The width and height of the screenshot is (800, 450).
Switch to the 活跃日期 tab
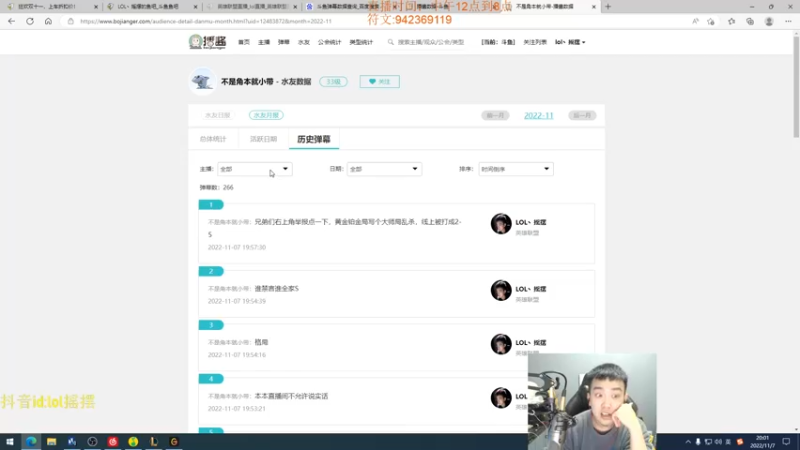point(263,139)
